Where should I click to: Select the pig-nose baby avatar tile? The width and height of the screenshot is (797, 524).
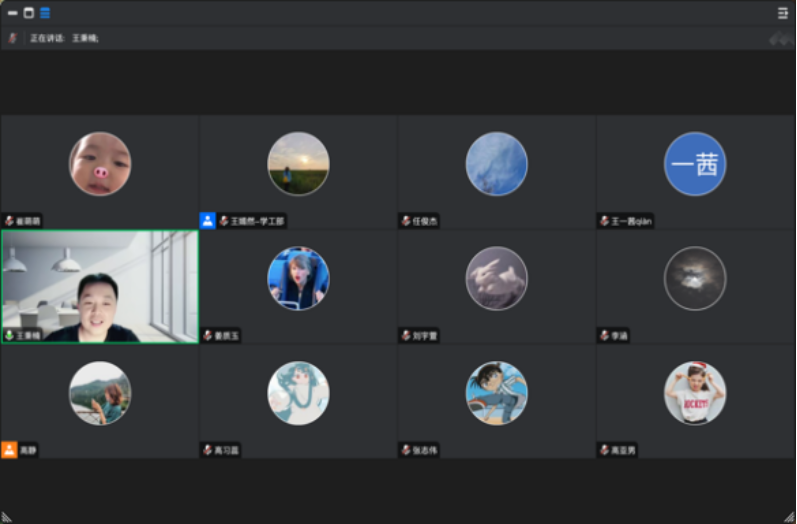click(100, 164)
